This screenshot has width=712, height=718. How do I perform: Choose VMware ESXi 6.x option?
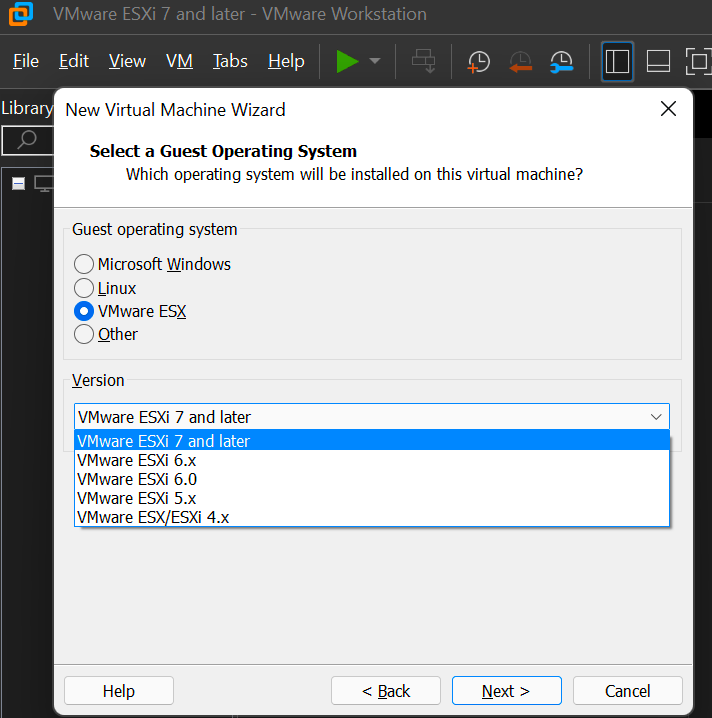372,460
